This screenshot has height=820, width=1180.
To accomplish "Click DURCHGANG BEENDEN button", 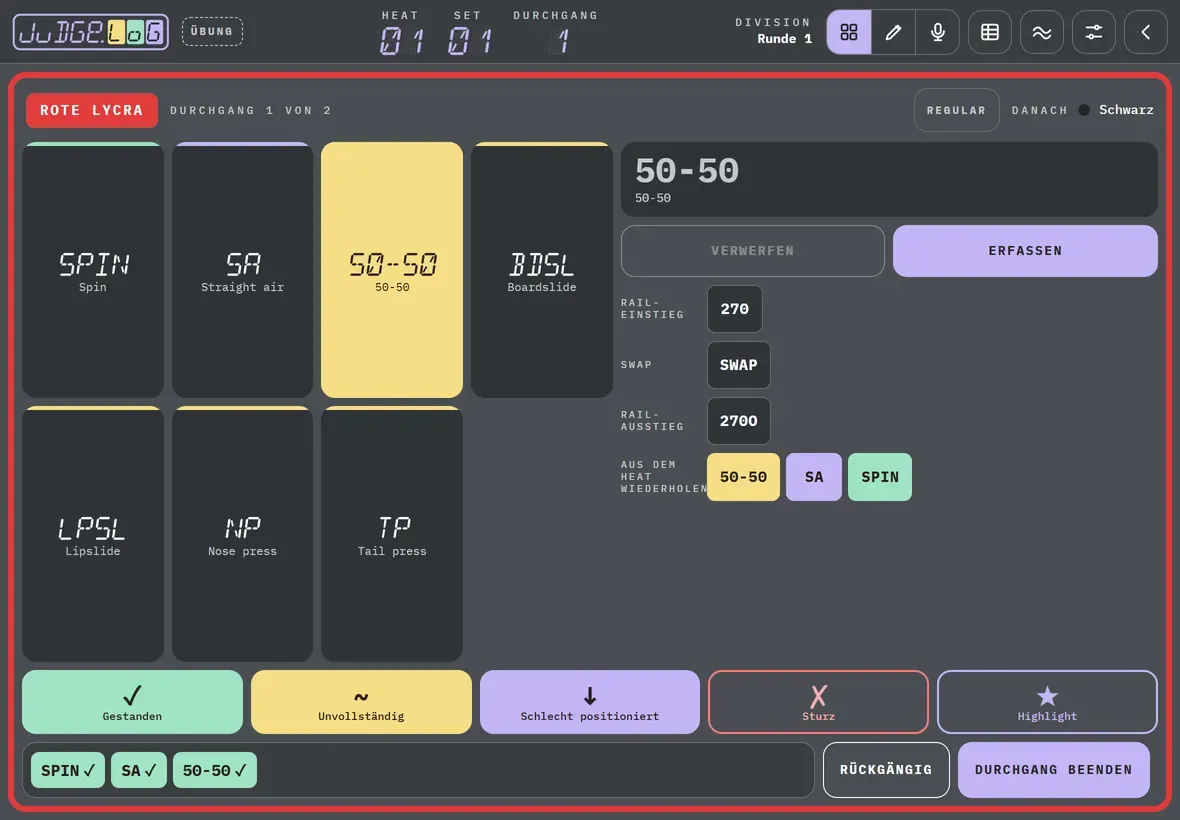I will pyautogui.click(x=1054, y=770).
